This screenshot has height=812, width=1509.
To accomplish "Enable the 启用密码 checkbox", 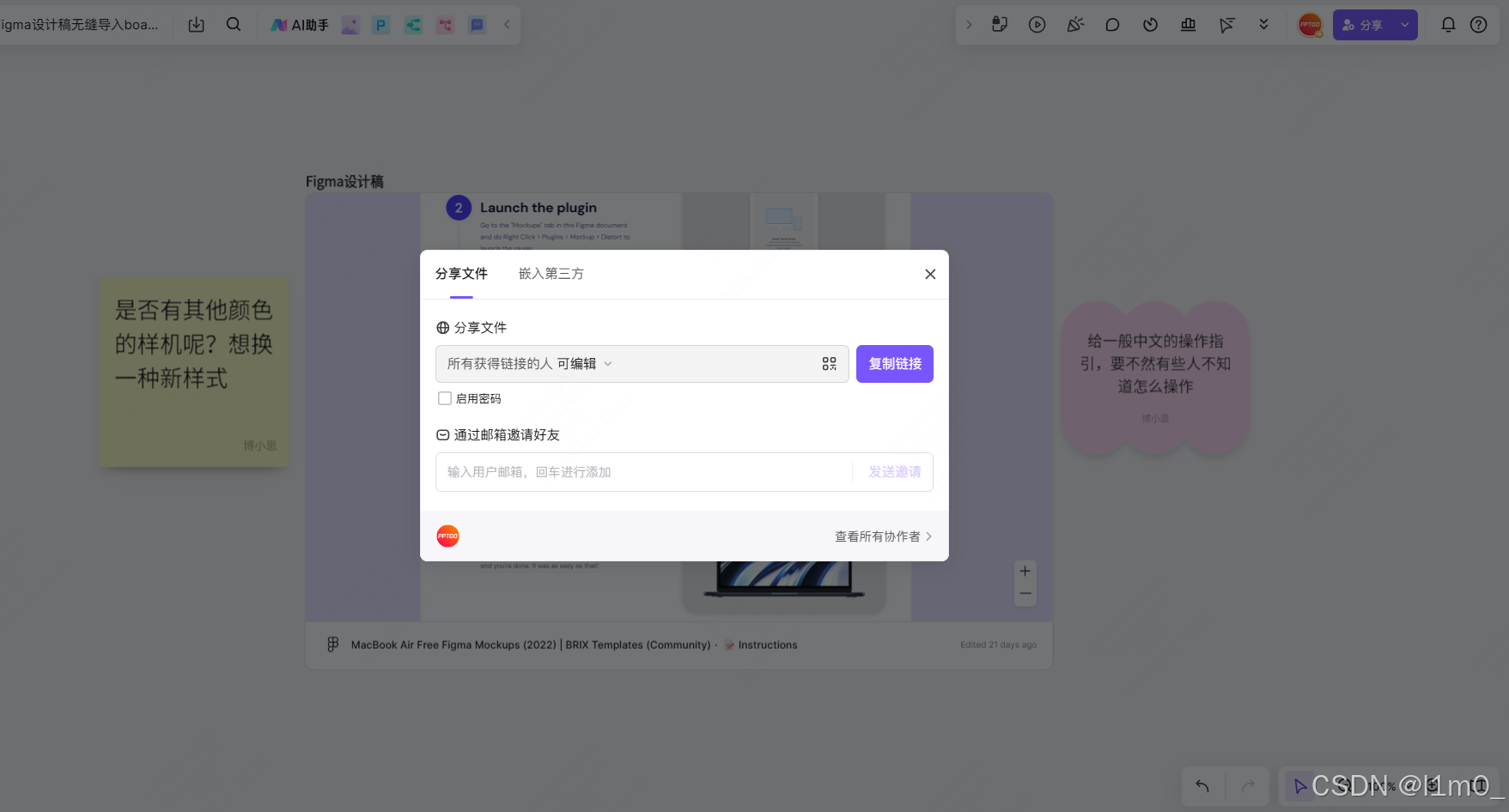I will tap(445, 398).
